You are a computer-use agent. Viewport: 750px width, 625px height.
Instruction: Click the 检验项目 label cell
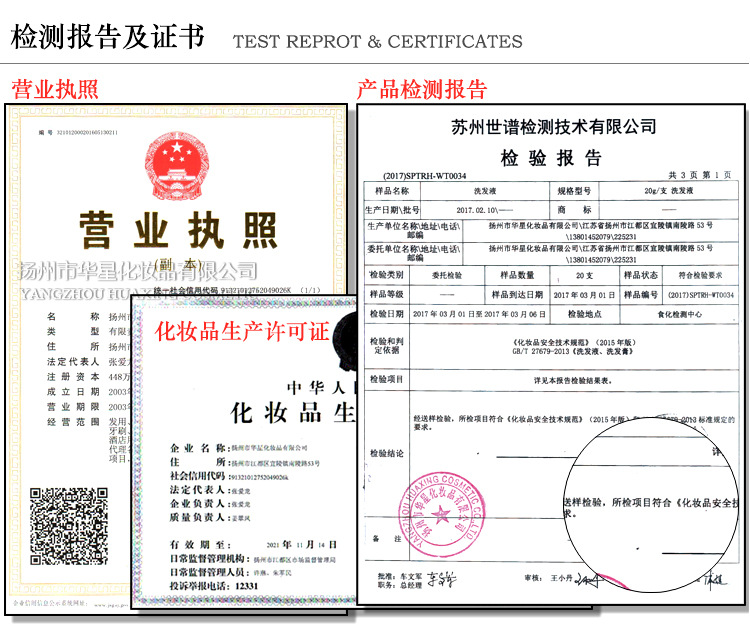click(x=386, y=379)
